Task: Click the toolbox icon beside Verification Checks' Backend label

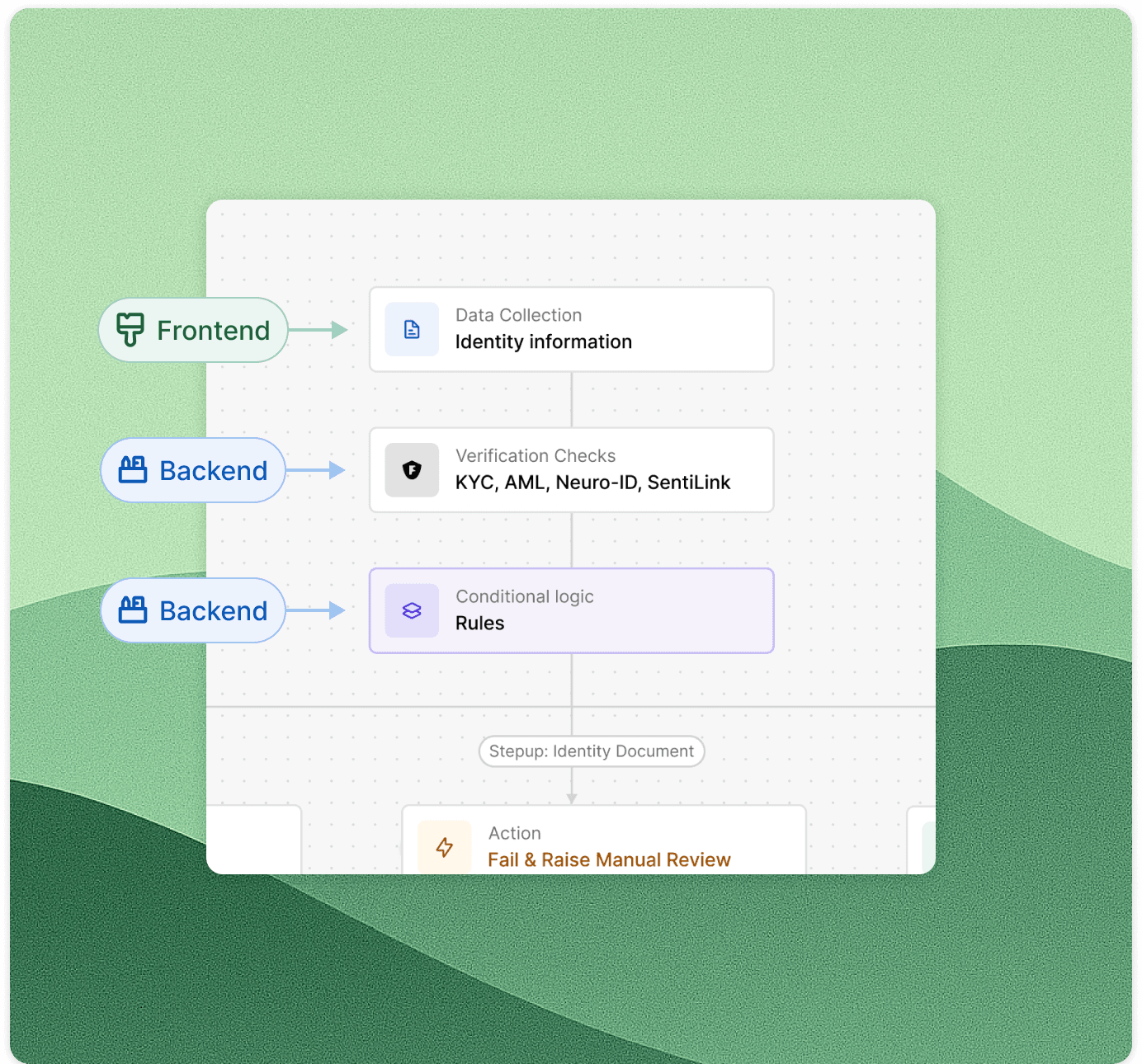Action: (133, 470)
